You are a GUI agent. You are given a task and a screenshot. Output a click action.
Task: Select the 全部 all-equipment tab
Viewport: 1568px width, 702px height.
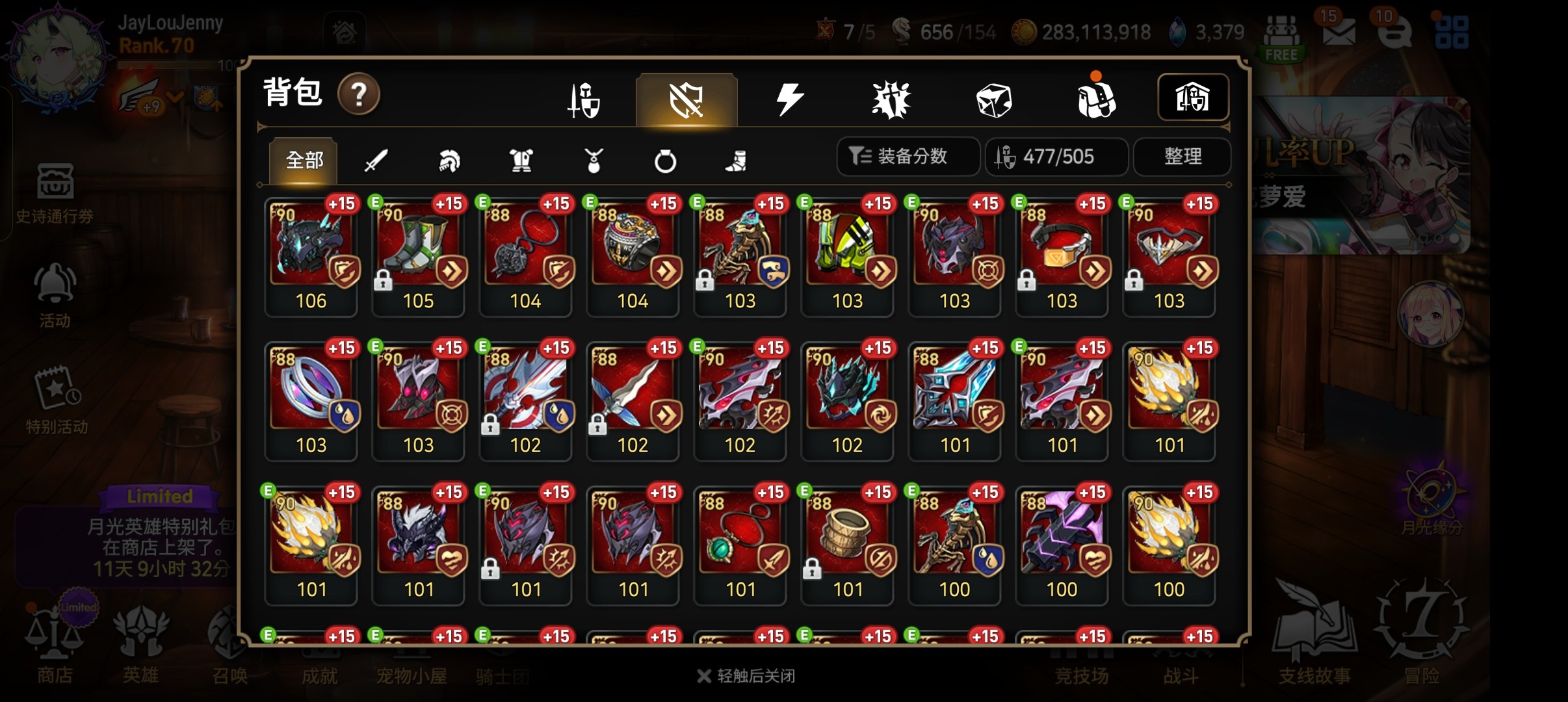click(x=304, y=160)
